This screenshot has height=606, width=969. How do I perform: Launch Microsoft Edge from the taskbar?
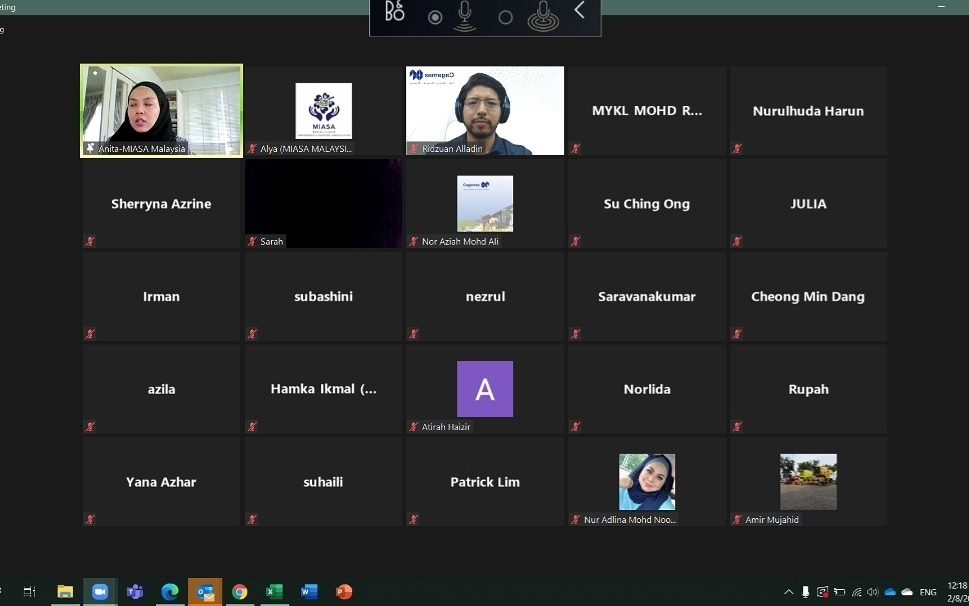(x=170, y=591)
